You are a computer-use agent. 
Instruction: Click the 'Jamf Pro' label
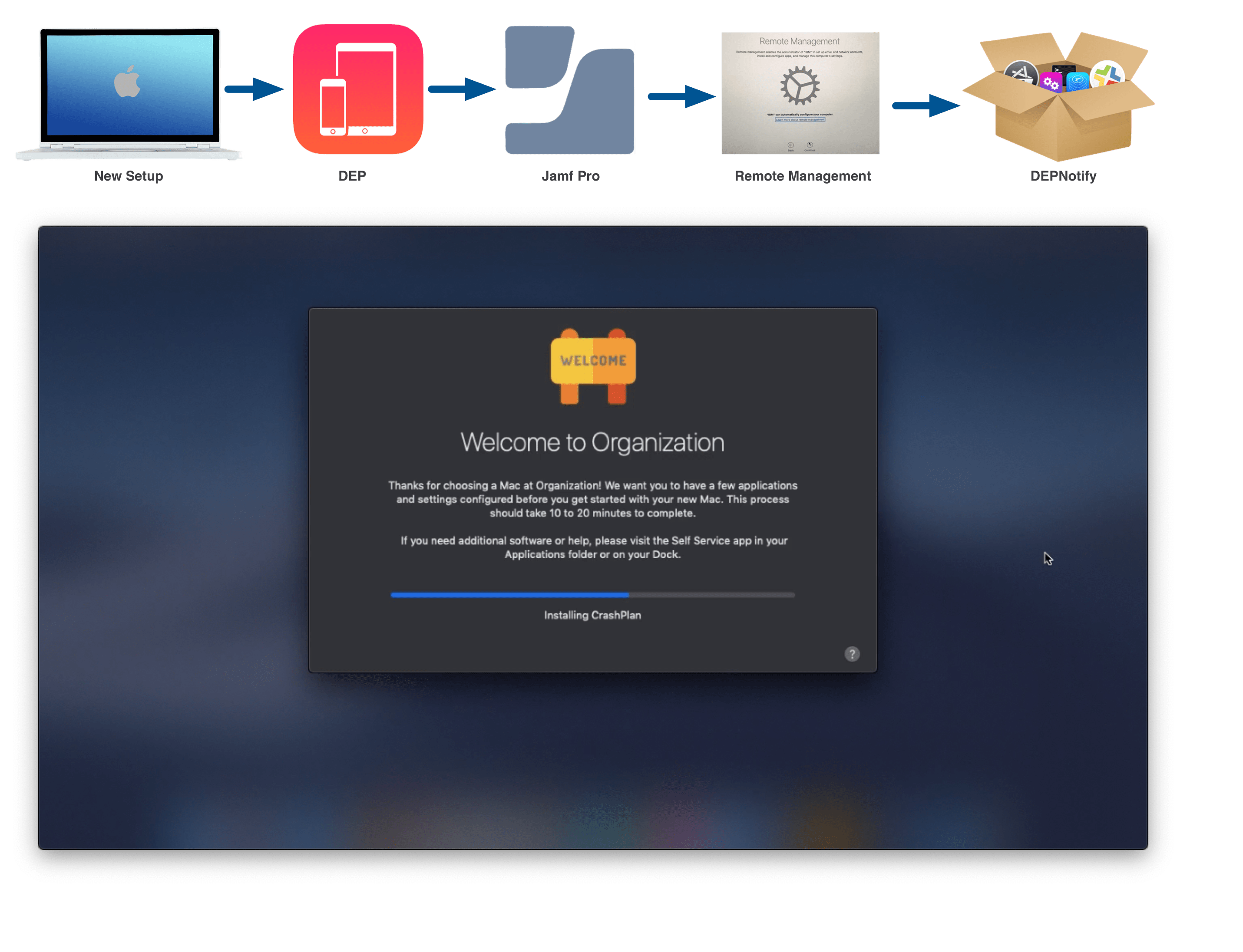(570, 176)
